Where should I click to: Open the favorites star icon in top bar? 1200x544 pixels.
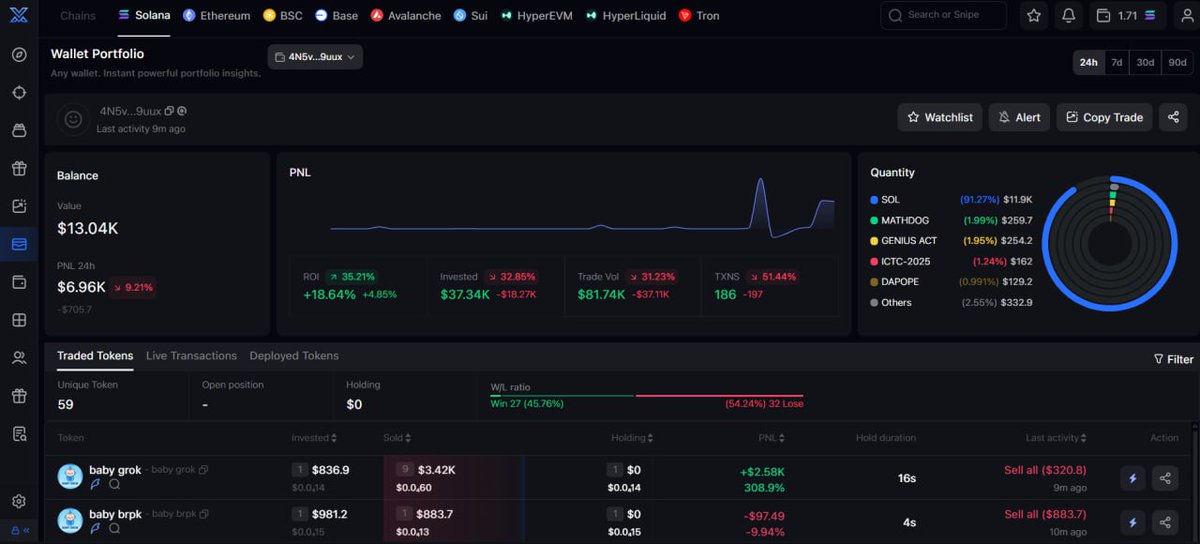[x=1034, y=16]
